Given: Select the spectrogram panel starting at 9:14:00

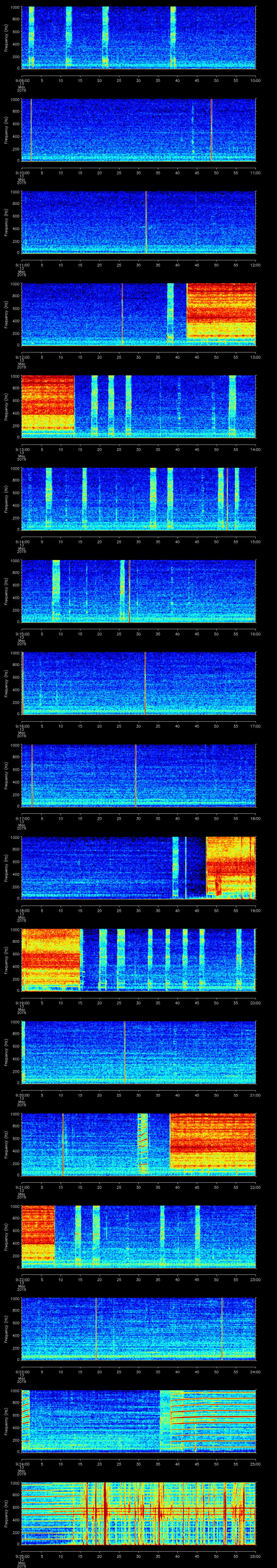Looking at the screenshot, I should coord(139,499).
